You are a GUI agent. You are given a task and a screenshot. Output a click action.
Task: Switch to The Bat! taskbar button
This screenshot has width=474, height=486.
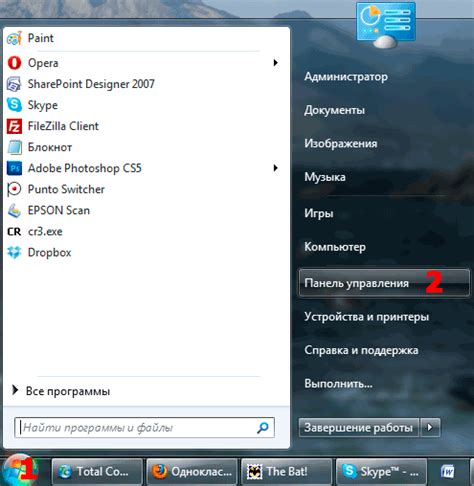[286, 471]
